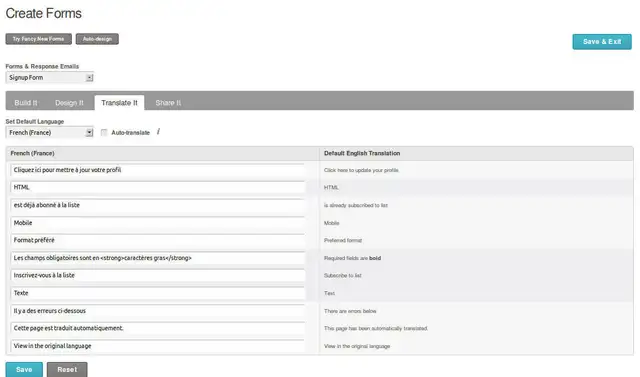Edit the 'Il y a des erreurs ci-dessous' field

point(158,311)
